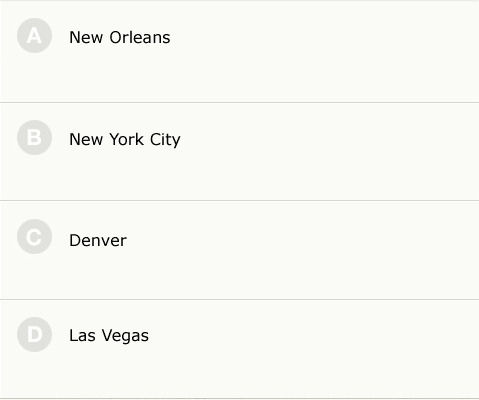Image resolution: width=479 pixels, height=400 pixels.
Task: Click the word Orleans in the first option
Action: pyautogui.click(x=140, y=37)
